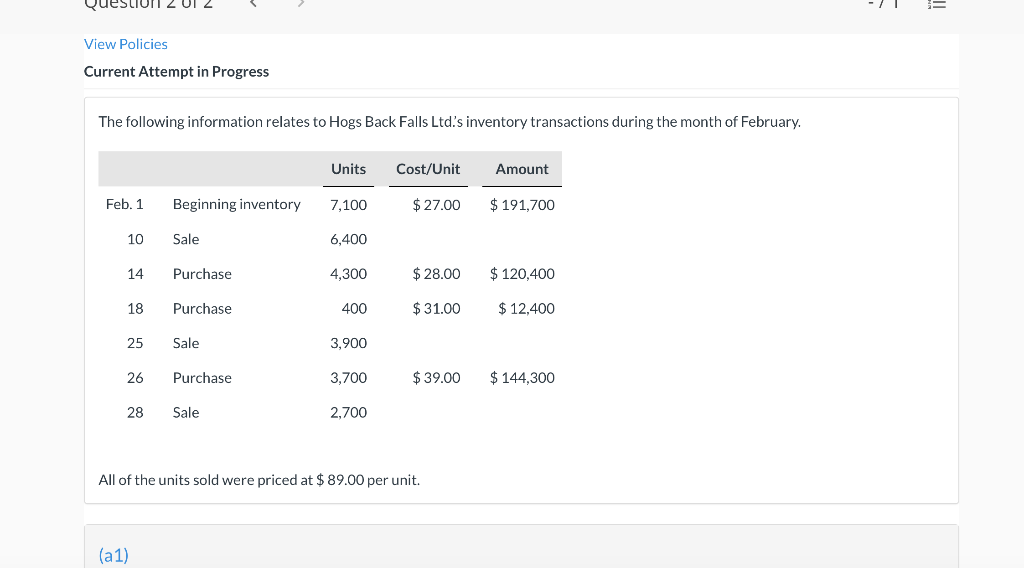Click the 3,900 units sale cell
The image size is (1024, 568).
coord(348,343)
